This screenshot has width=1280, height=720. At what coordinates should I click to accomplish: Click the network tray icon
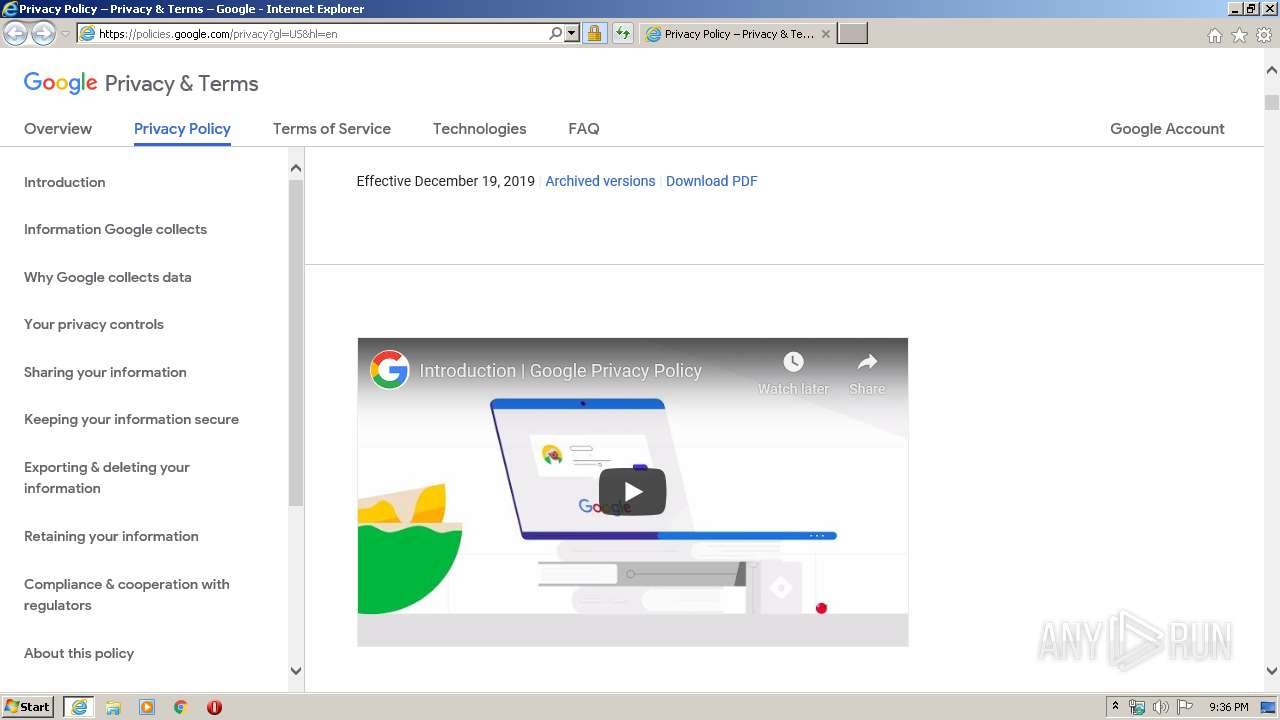1137,707
